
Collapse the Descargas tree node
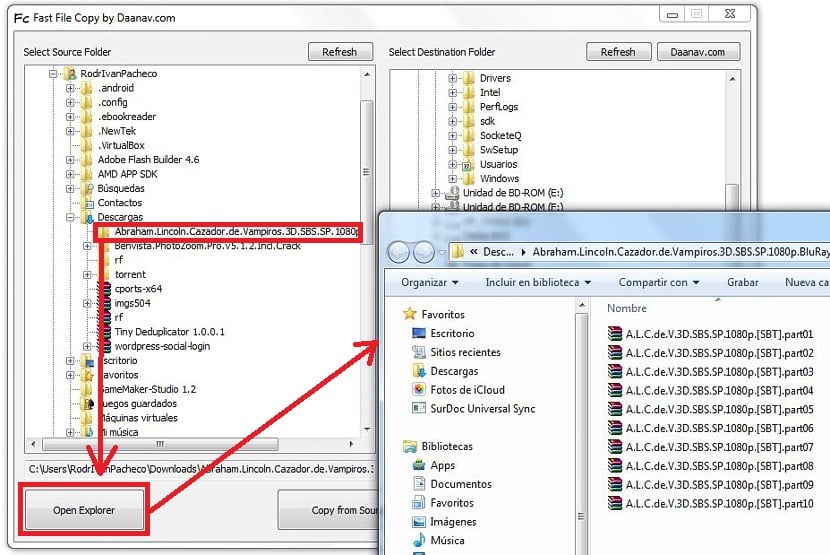pyautogui.click(x=70, y=217)
